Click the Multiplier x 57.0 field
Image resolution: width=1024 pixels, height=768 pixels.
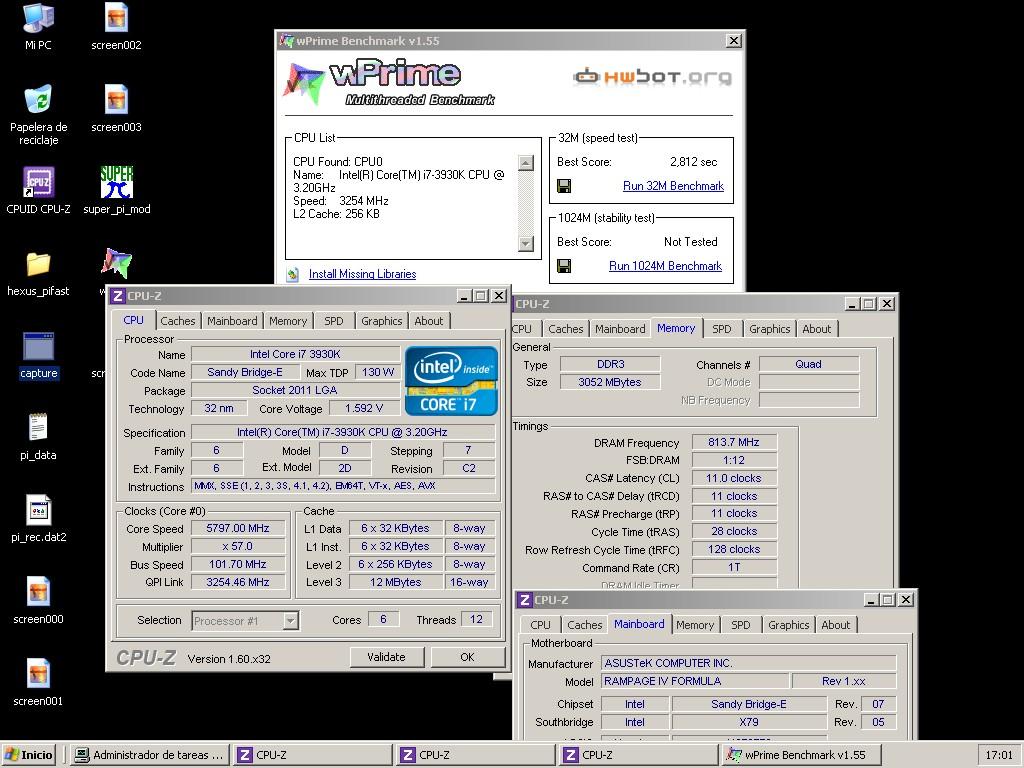coord(238,546)
